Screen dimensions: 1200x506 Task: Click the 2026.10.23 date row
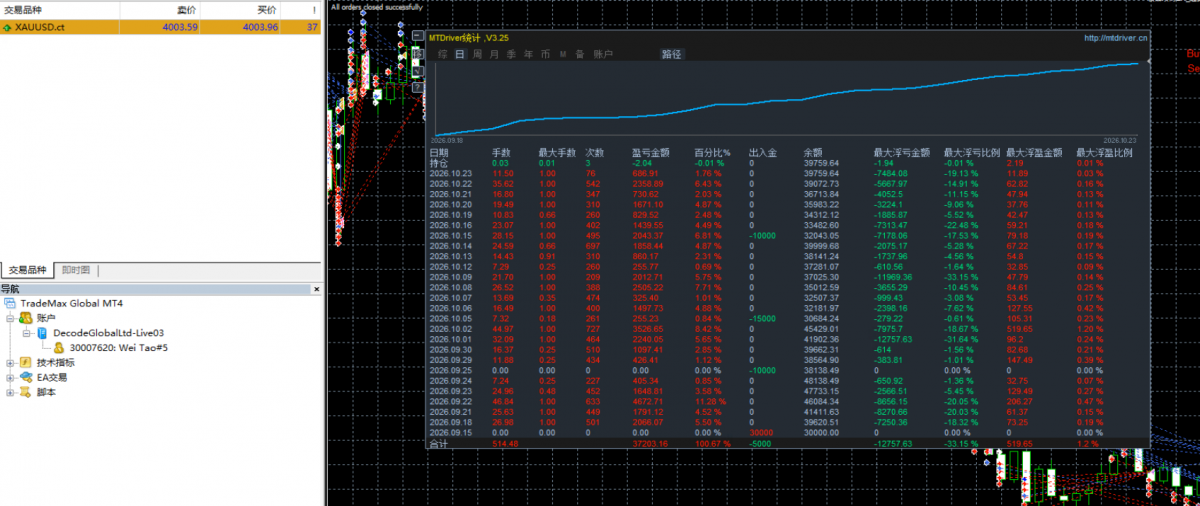coord(450,173)
